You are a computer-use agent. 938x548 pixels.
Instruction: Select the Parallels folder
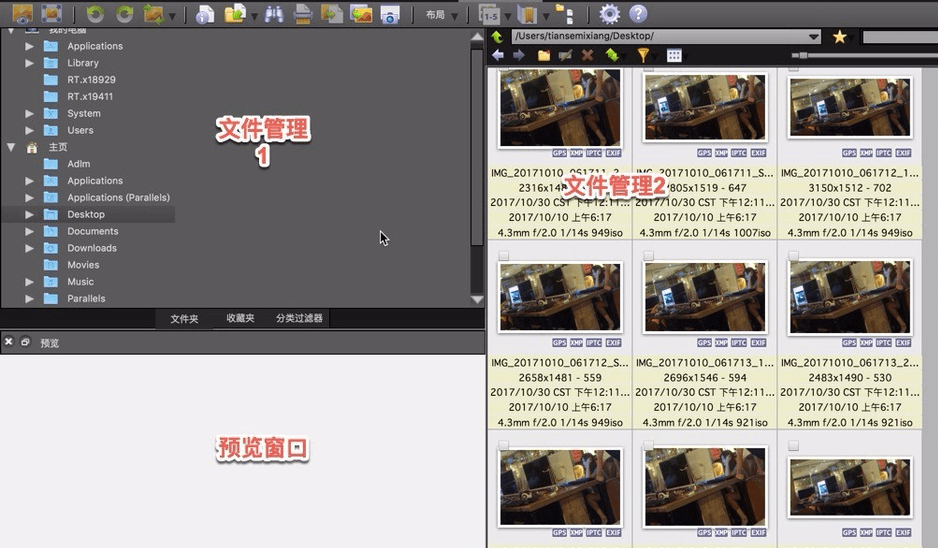[86, 299]
